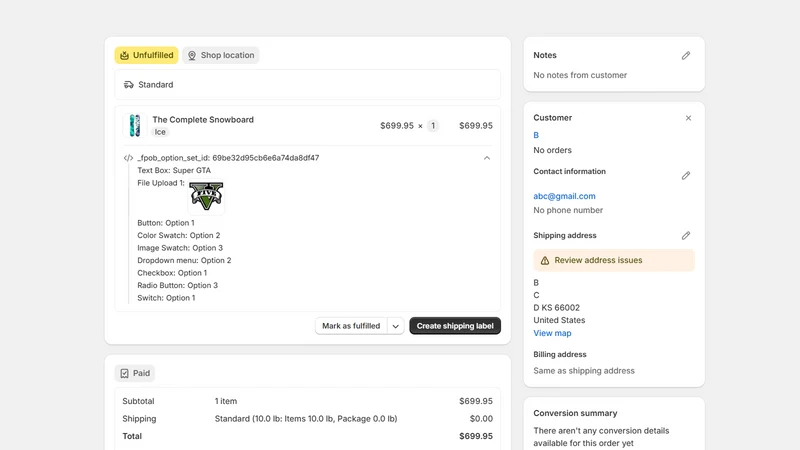The height and width of the screenshot is (450, 800).
Task: Click the 'No orders' text
Action: tap(553, 150)
